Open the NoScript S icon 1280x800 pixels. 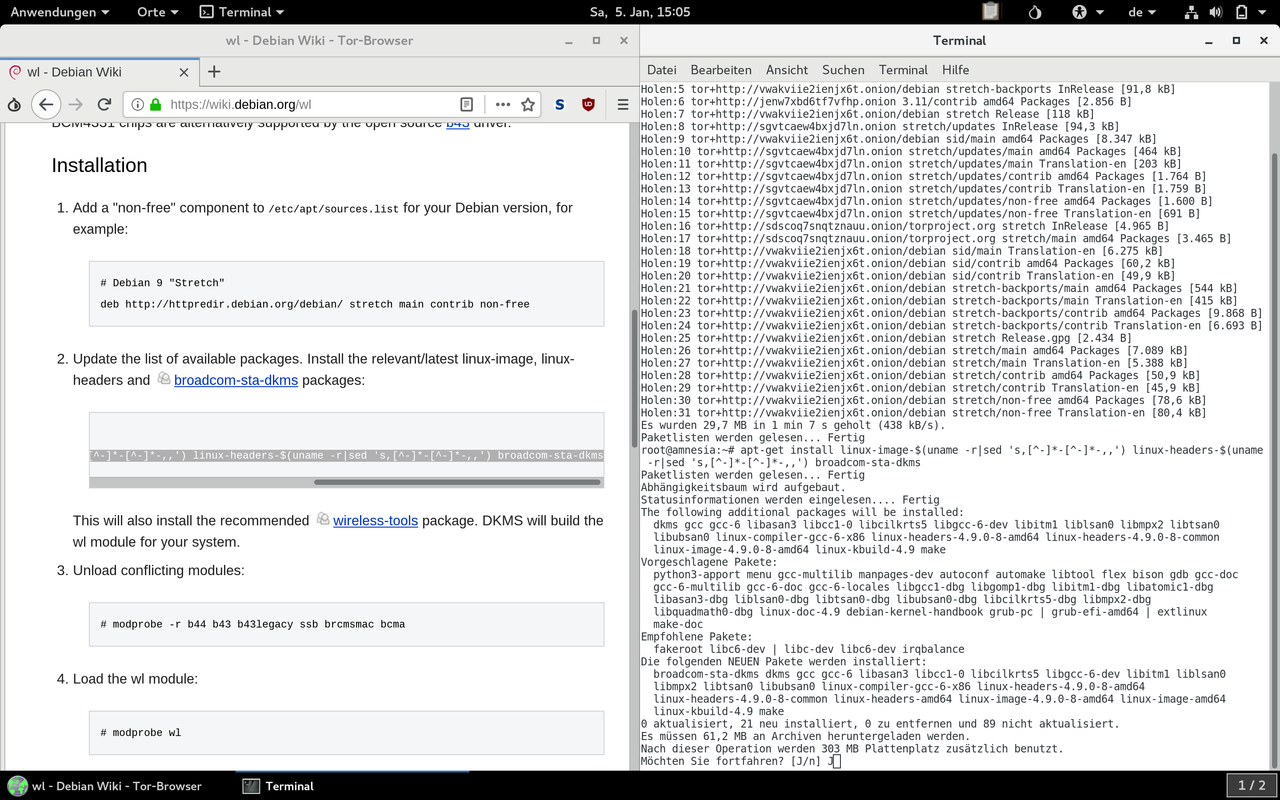560,104
